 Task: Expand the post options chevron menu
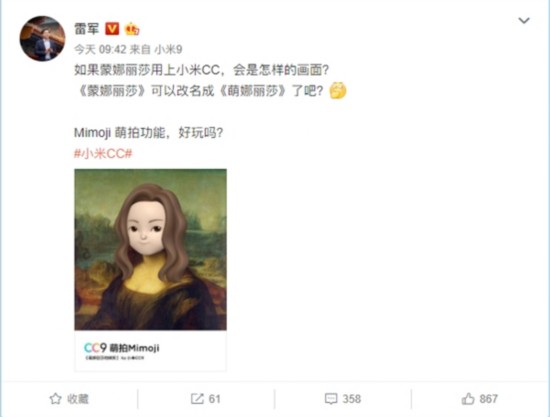point(524,20)
